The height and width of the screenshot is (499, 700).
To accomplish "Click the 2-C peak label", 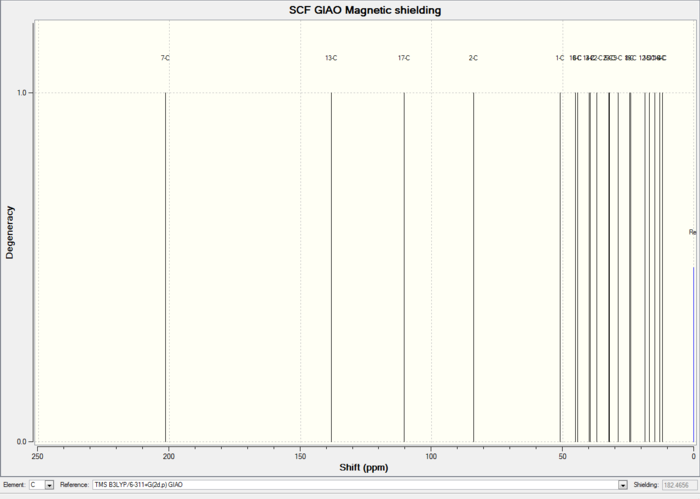I will point(473,58).
